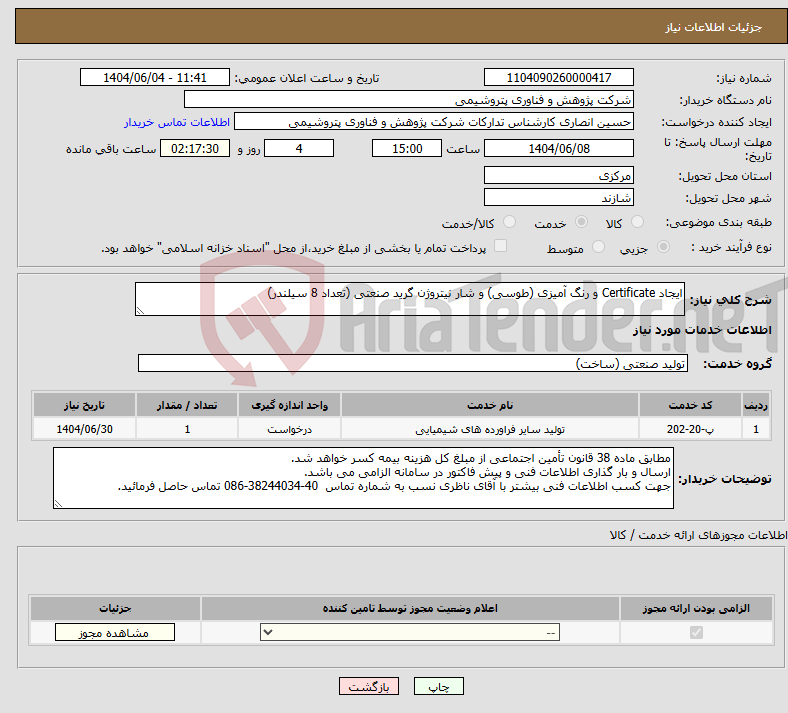Click the remaining time field 02:17:30
Image resolution: width=788 pixels, height=713 pixels.
(x=195, y=148)
